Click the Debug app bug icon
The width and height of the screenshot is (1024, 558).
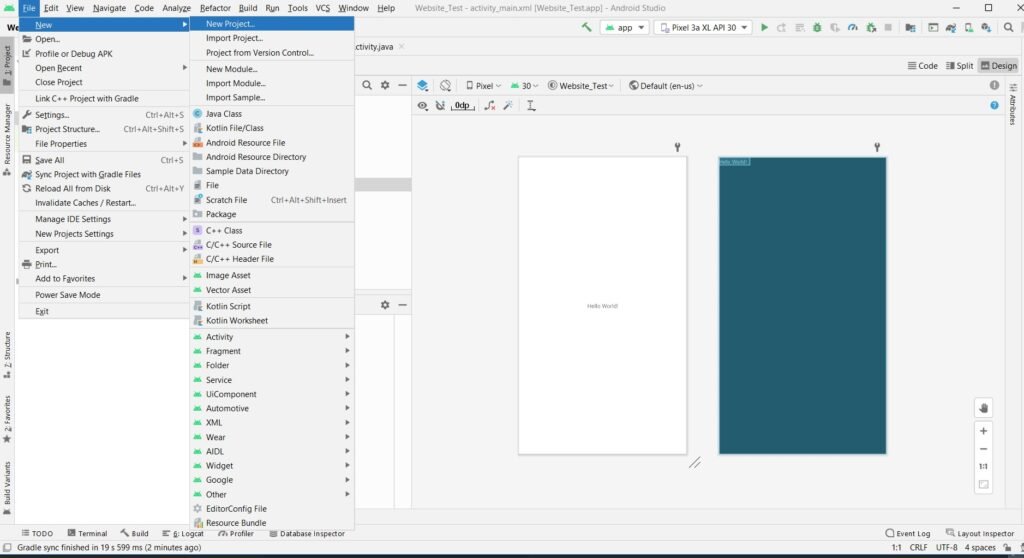[817, 27]
